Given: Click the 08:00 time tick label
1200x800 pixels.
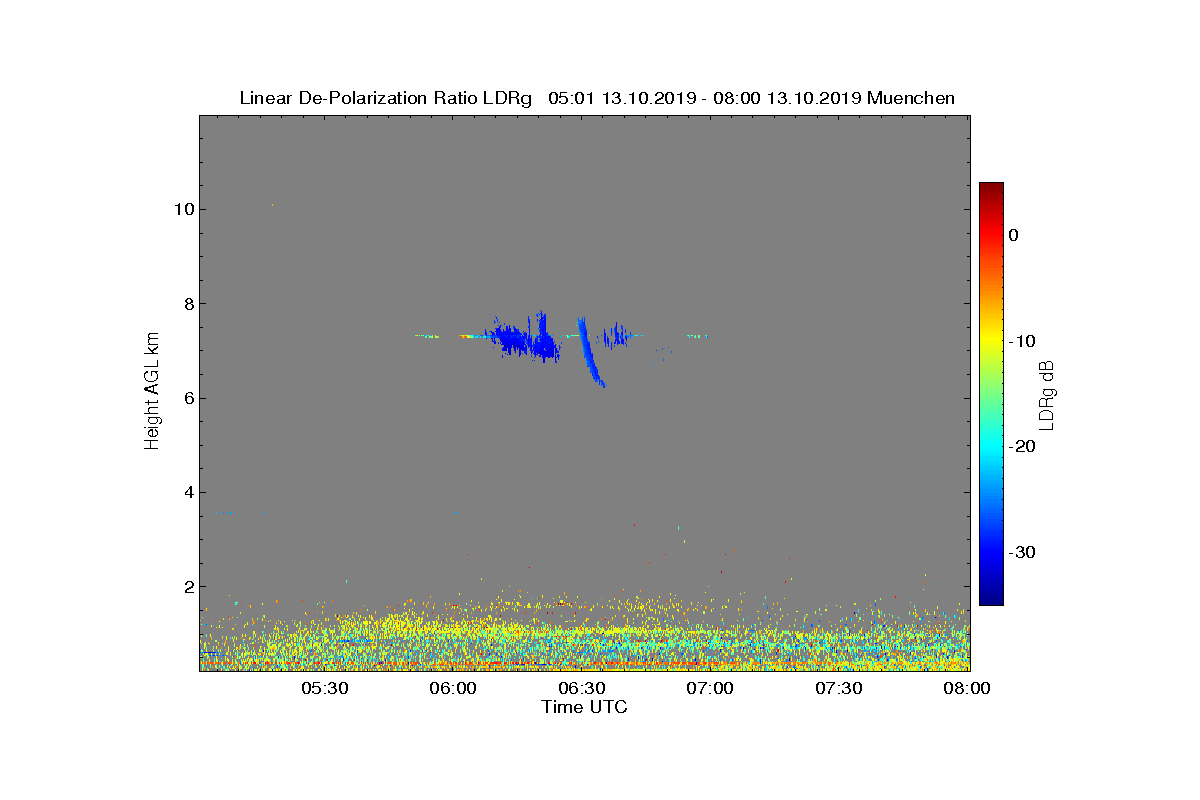Looking at the screenshot, I should [967, 688].
